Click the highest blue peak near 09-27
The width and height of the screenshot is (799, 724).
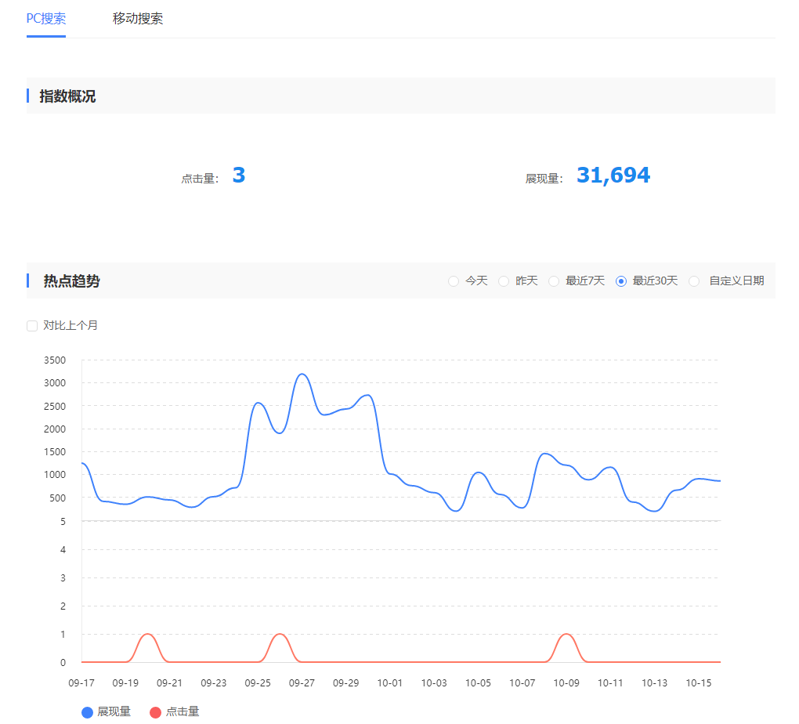pos(302,375)
